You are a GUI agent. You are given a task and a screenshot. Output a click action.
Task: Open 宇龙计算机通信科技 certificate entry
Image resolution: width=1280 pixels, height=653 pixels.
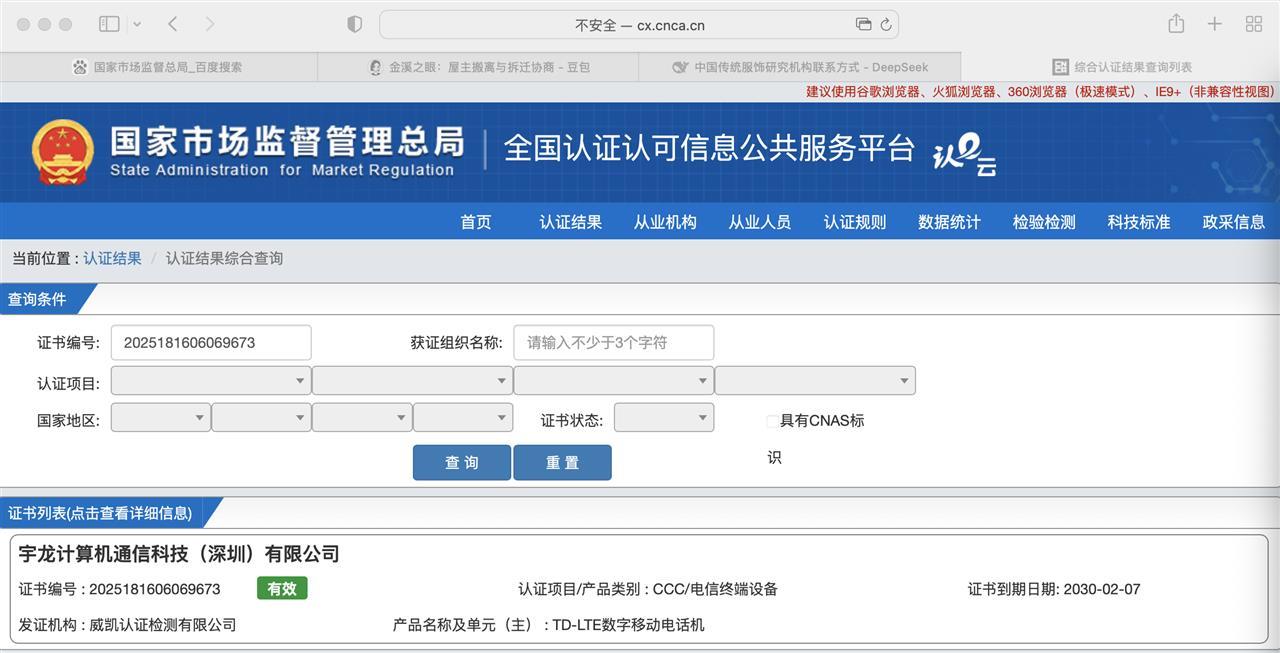pyautogui.click(x=179, y=554)
